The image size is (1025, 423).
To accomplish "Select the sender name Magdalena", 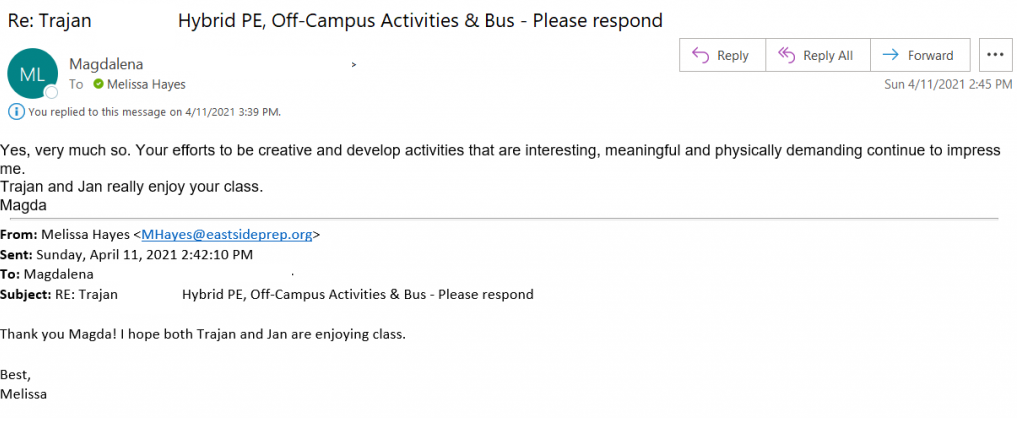I will click(106, 64).
